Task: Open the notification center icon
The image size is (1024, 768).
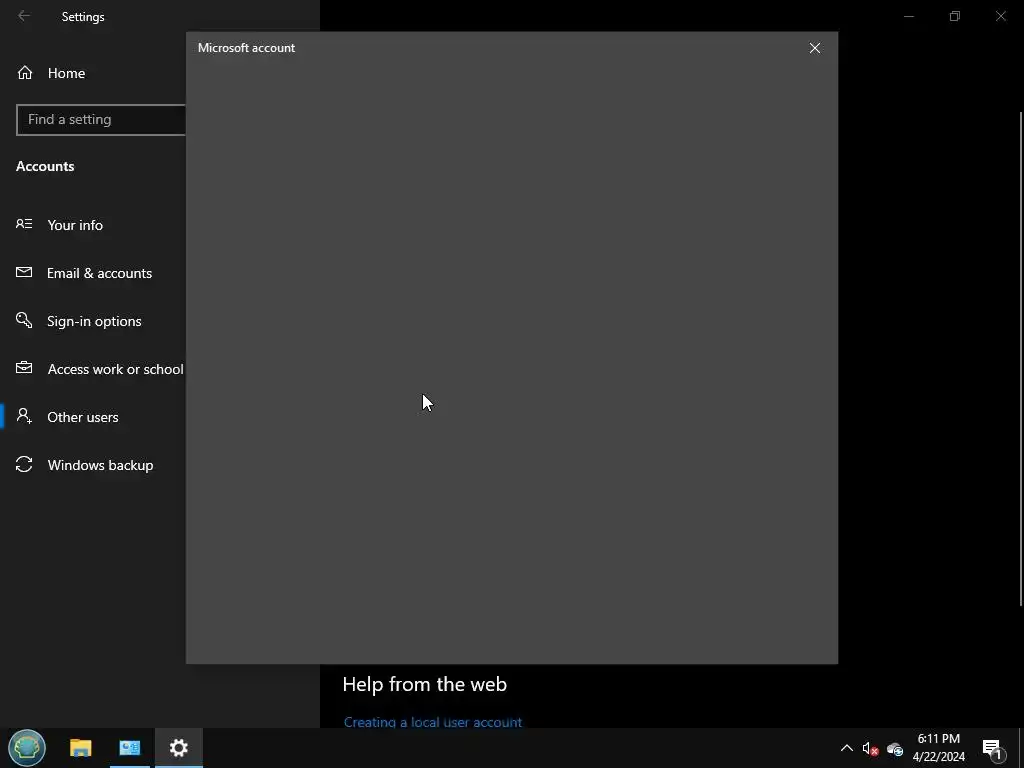Action: (x=992, y=749)
